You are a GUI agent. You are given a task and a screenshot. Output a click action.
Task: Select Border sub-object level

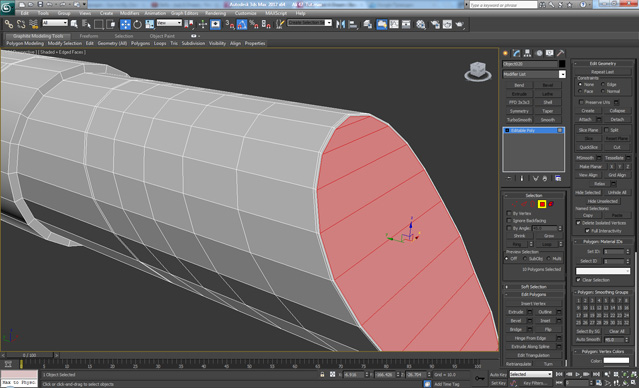[x=533, y=204]
